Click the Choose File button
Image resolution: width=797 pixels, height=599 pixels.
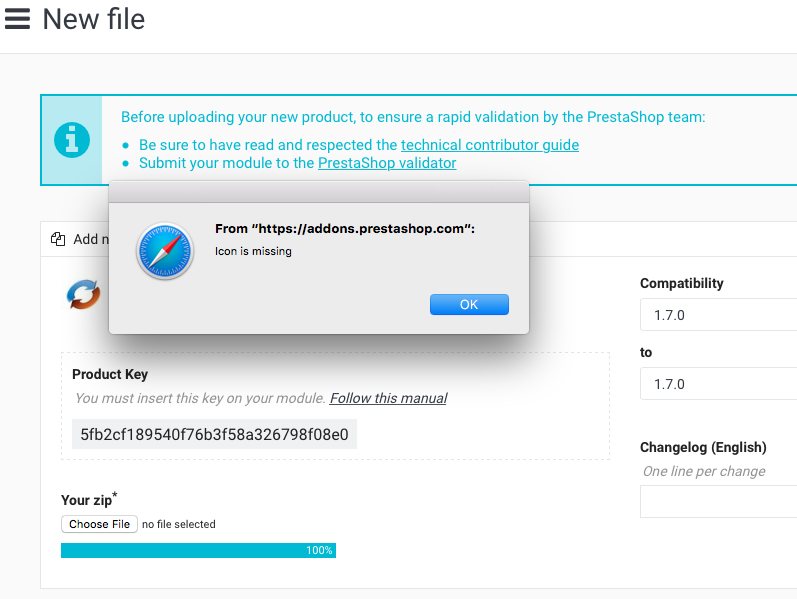[x=99, y=524]
